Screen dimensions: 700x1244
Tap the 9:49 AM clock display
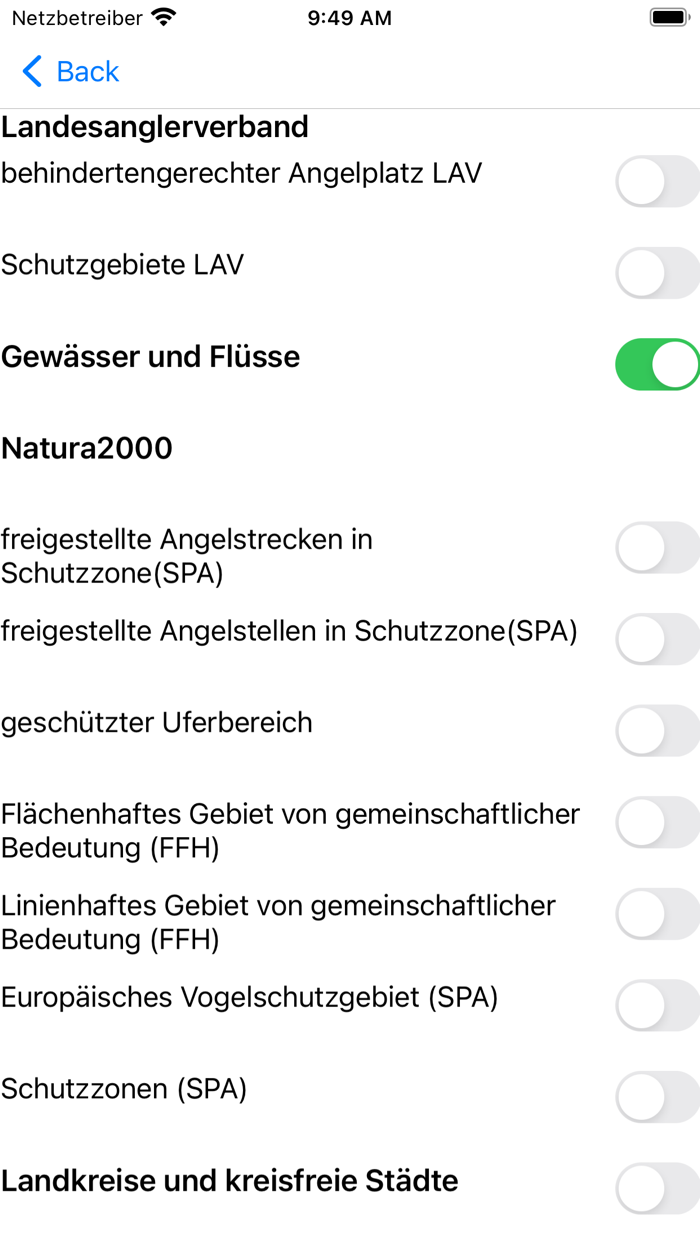(349, 16)
